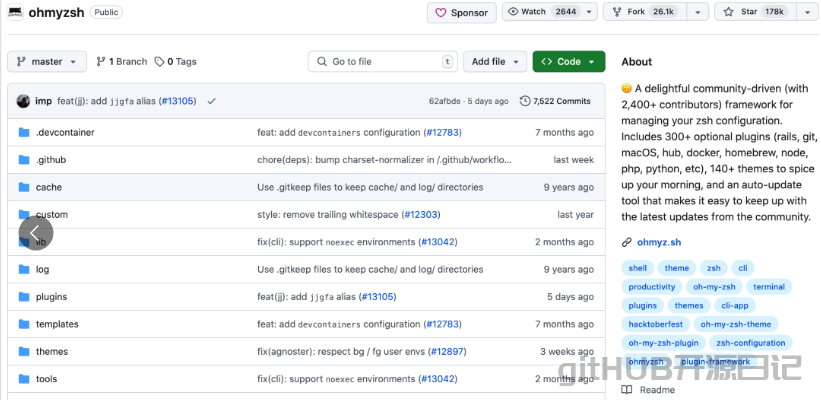821x400 pixels.
Task: Select the oh-my-zsh-theme topic tag
Action: (x=736, y=324)
